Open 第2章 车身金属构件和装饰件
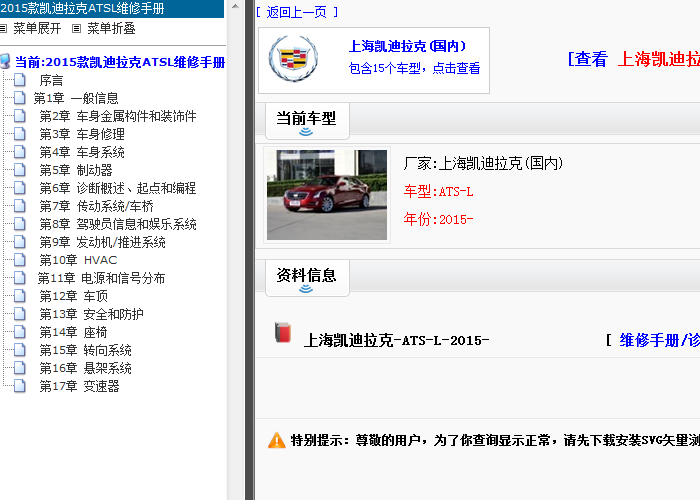The image size is (700, 500). click(x=118, y=116)
